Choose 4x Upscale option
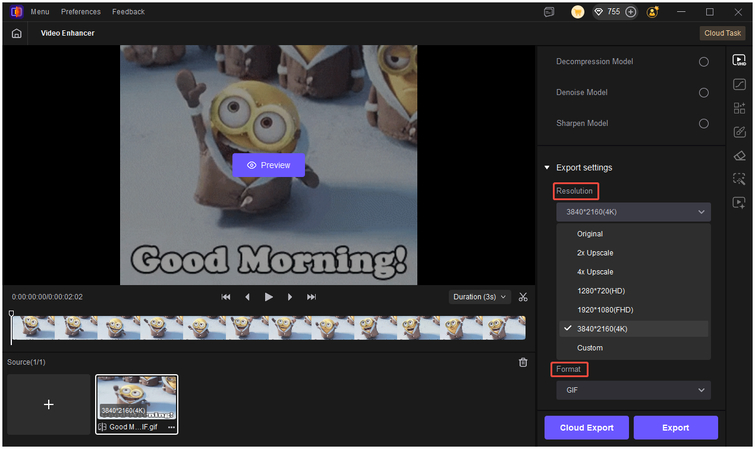 (x=633, y=272)
